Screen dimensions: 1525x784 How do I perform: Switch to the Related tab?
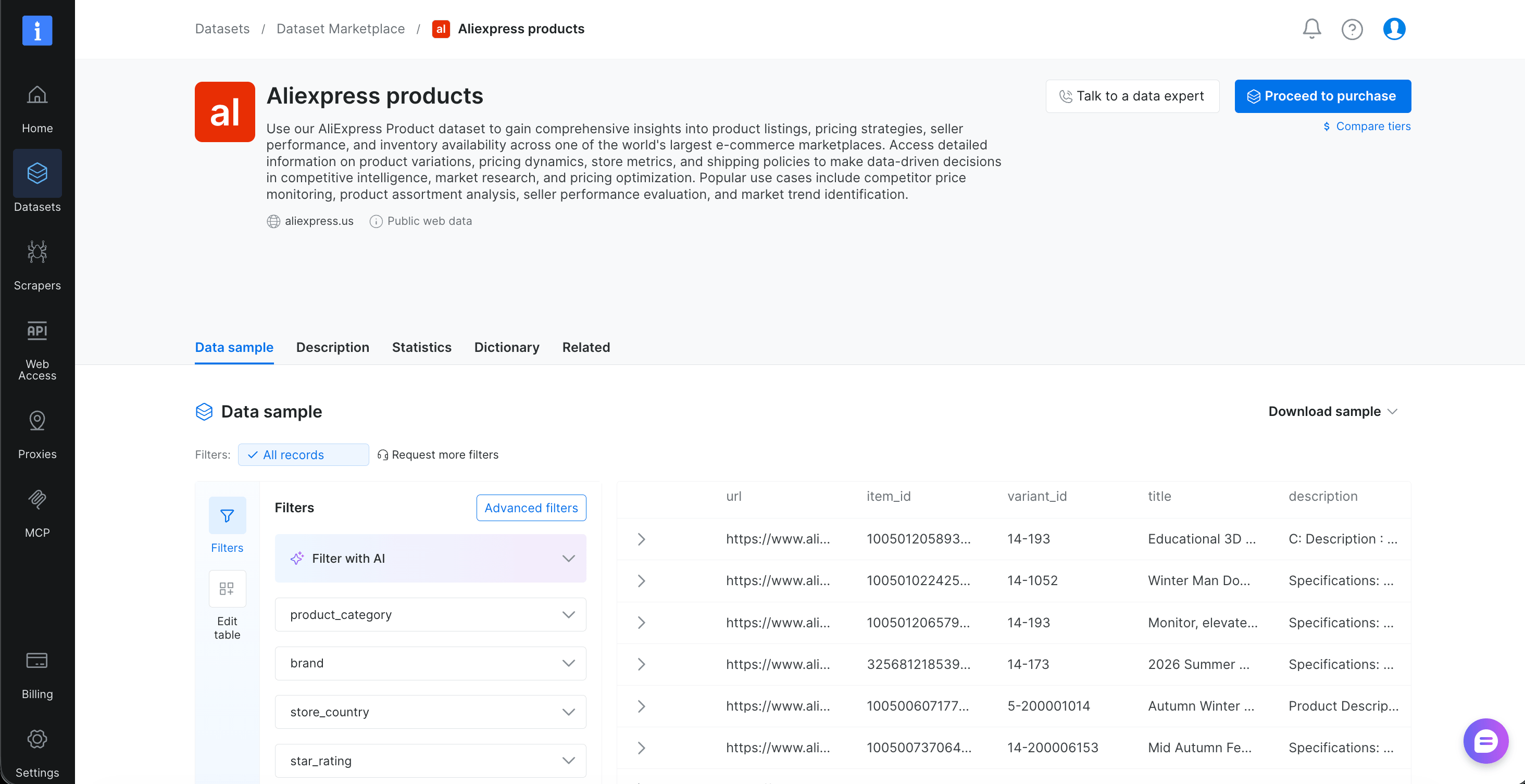[585, 347]
